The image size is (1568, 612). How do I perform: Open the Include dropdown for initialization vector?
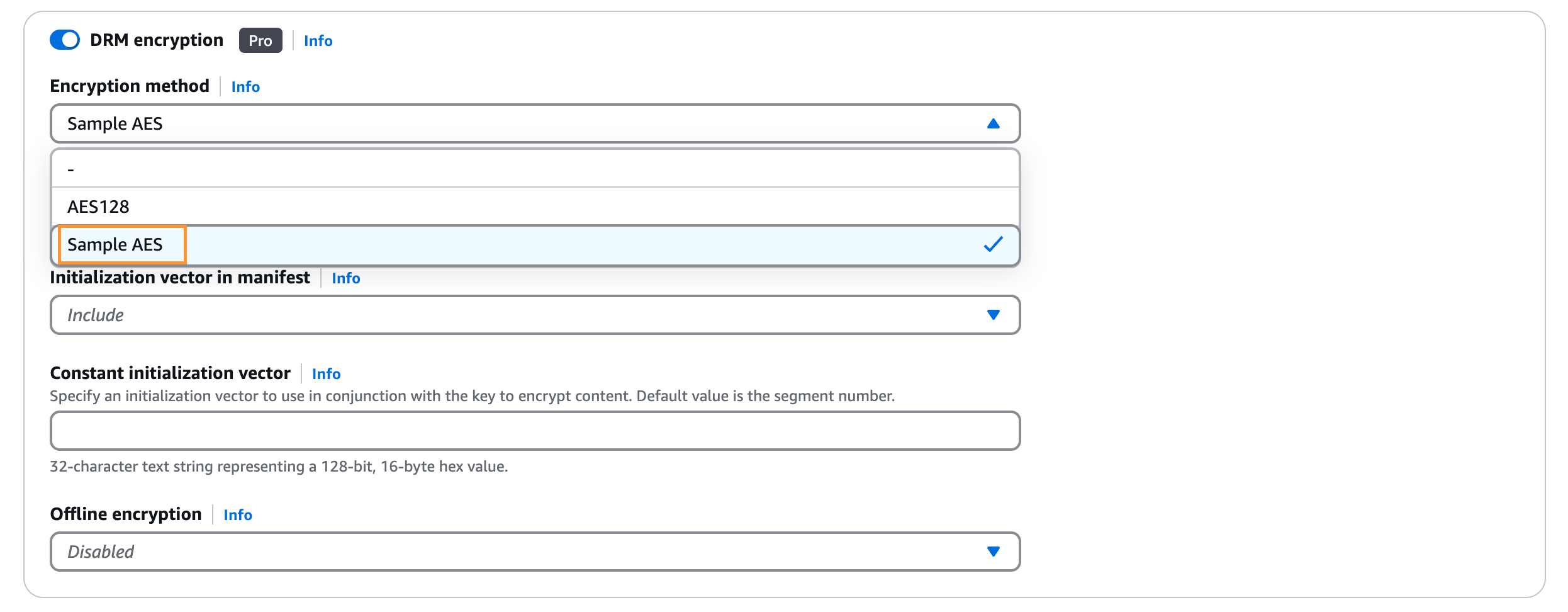[503, 315]
